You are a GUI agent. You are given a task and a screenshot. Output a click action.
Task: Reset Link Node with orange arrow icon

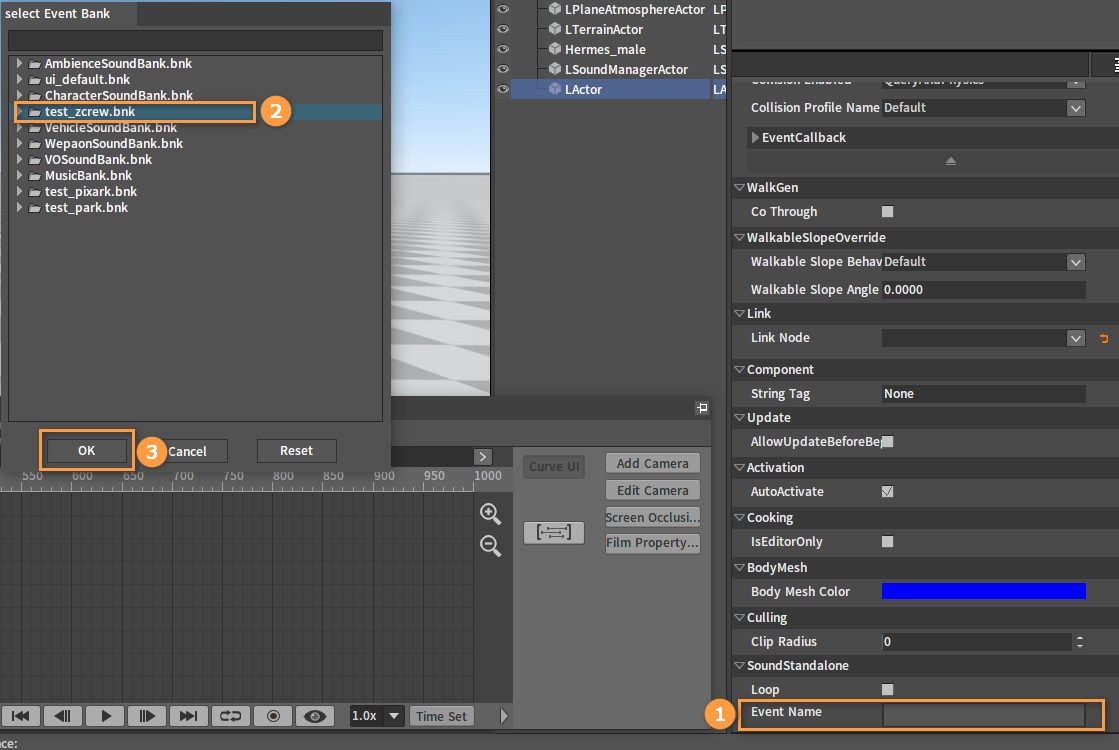(x=1104, y=338)
